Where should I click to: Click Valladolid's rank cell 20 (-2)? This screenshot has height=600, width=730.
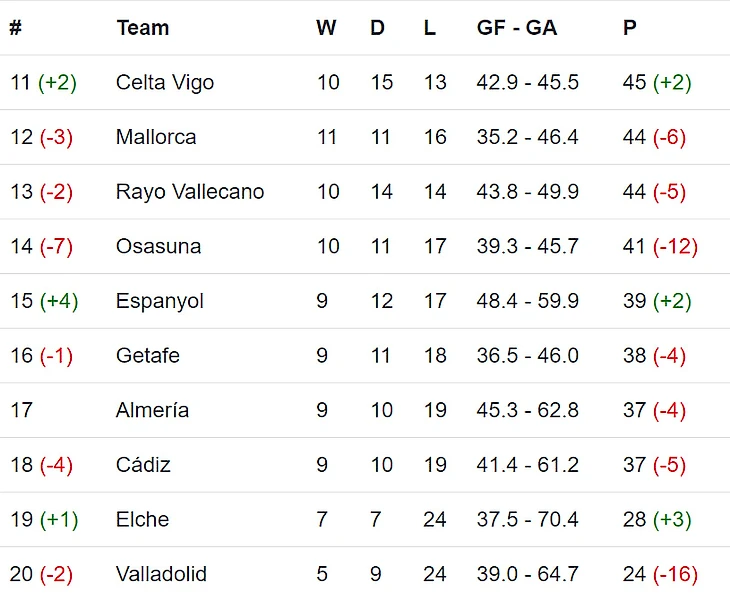point(41,574)
